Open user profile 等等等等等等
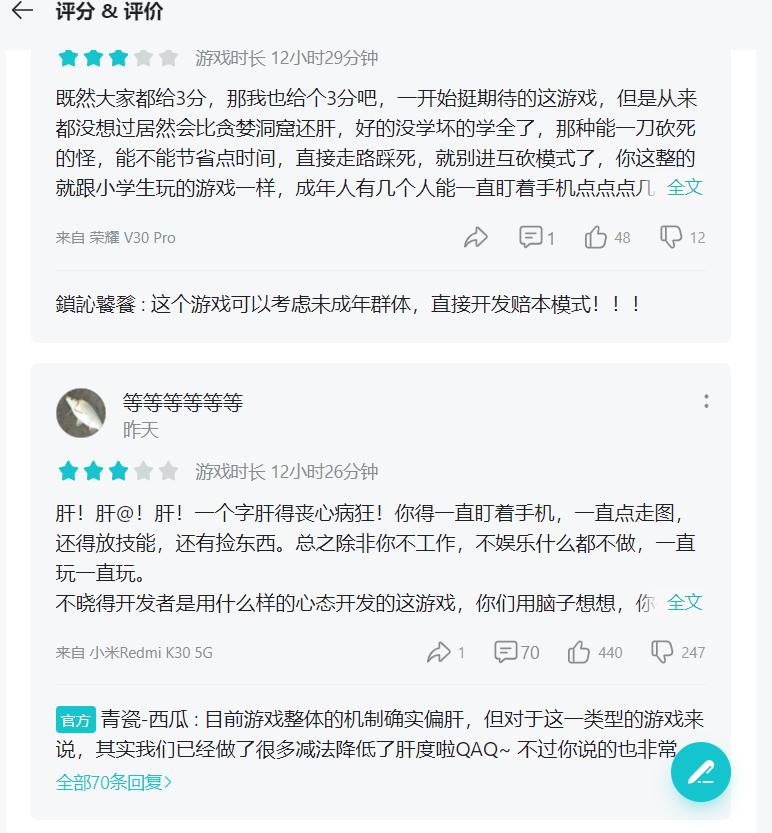772x833 pixels. pyautogui.click(x=183, y=402)
